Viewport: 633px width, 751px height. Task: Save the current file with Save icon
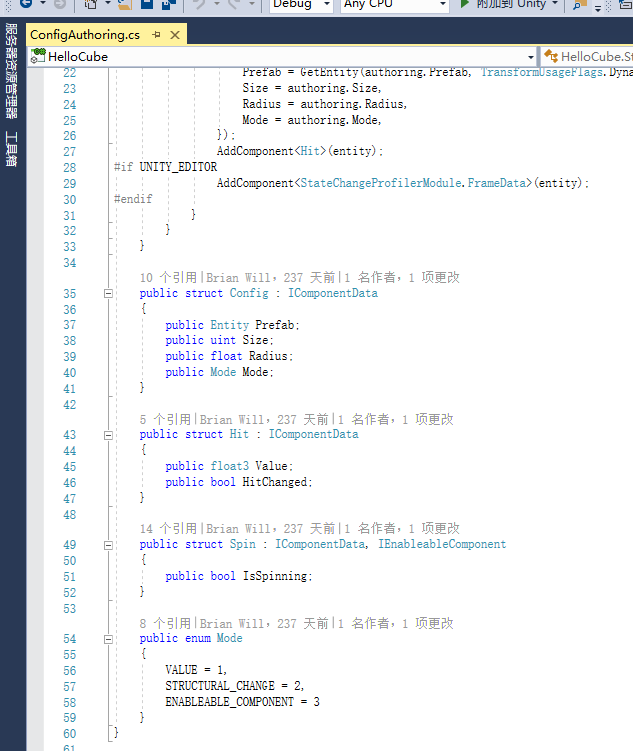[x=147, y=3]
